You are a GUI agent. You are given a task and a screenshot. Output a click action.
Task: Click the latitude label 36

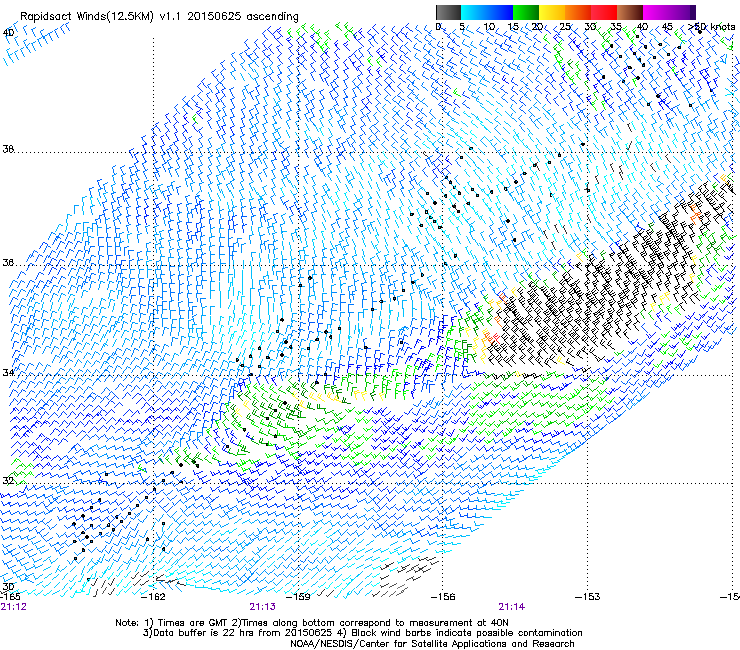[8, 262]
